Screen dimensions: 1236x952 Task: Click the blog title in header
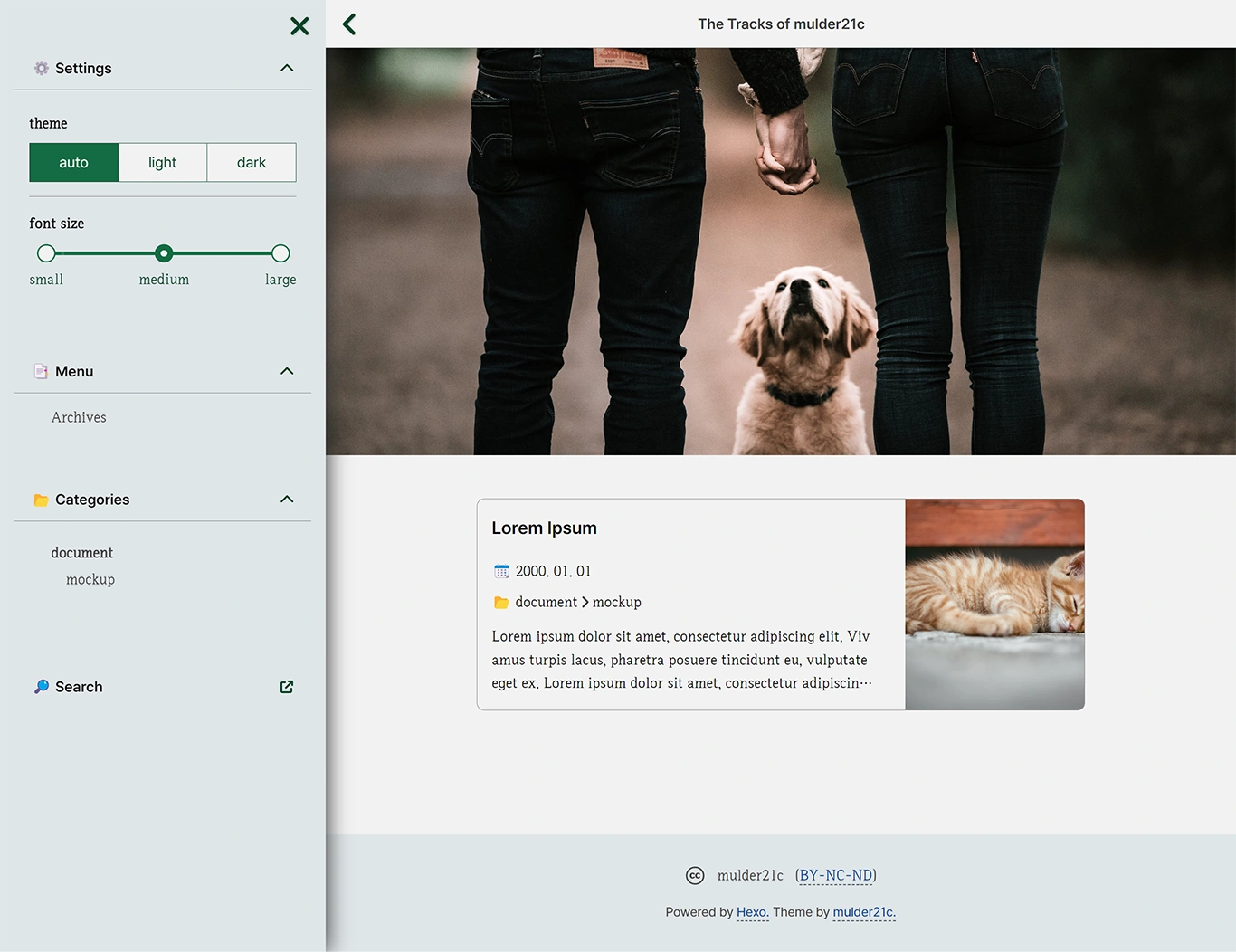click(x=781, y=24)
